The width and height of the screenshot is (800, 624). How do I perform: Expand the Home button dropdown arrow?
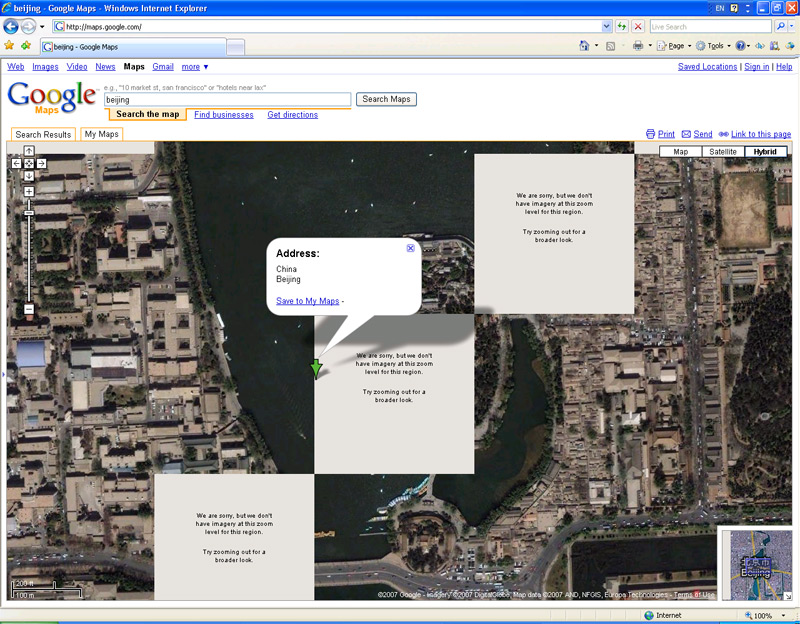click(596, 46)
